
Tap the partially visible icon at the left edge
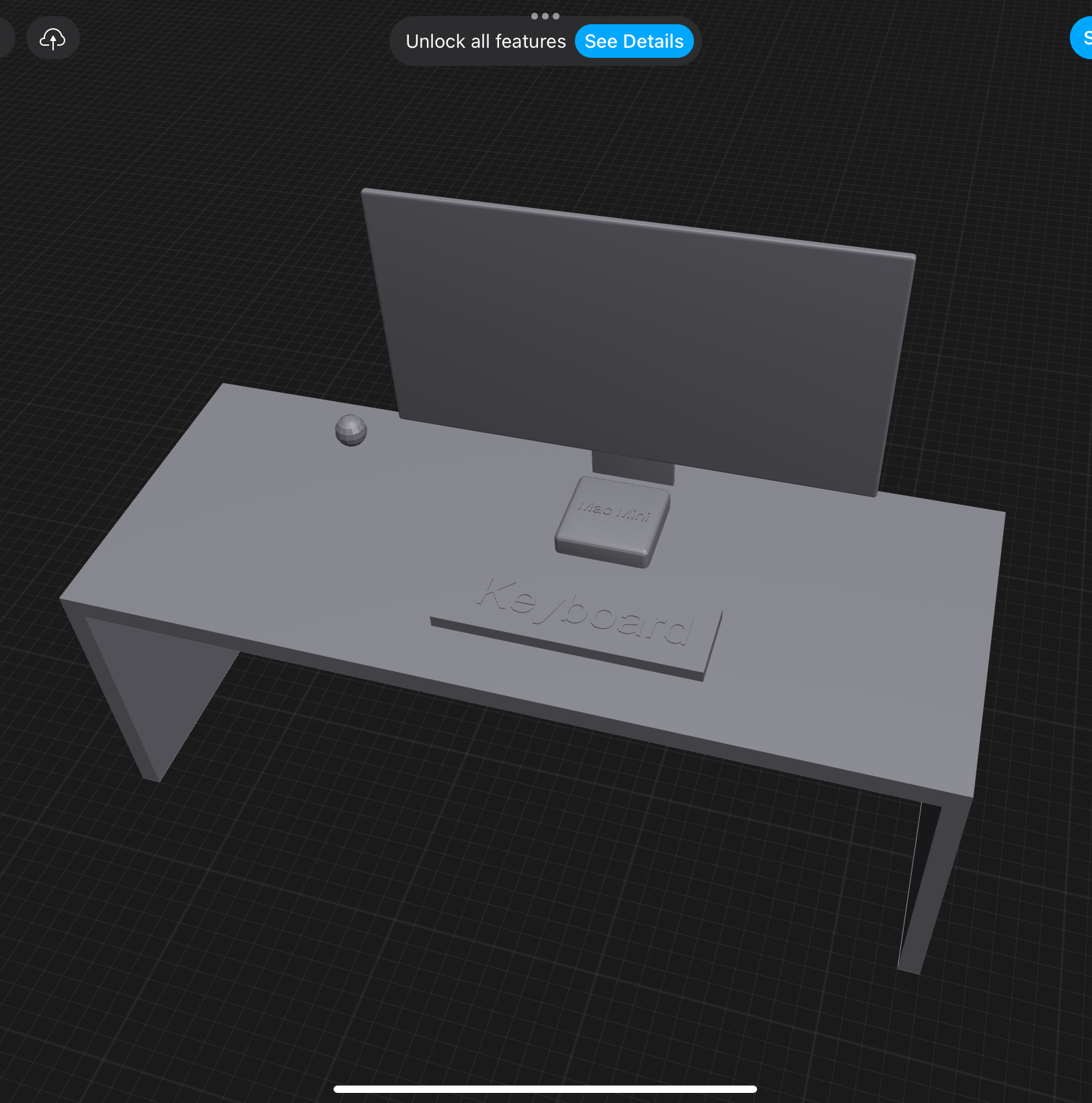coord(3,38)
